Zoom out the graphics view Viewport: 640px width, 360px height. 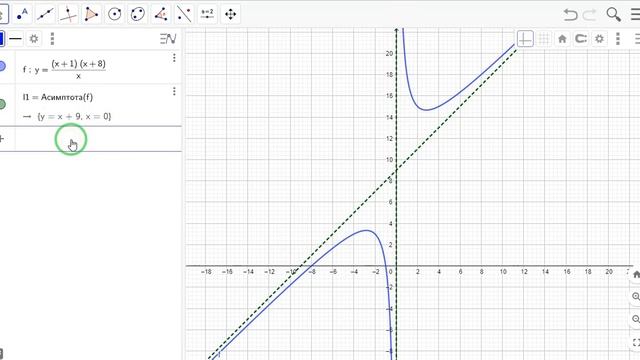click(636, 319)
